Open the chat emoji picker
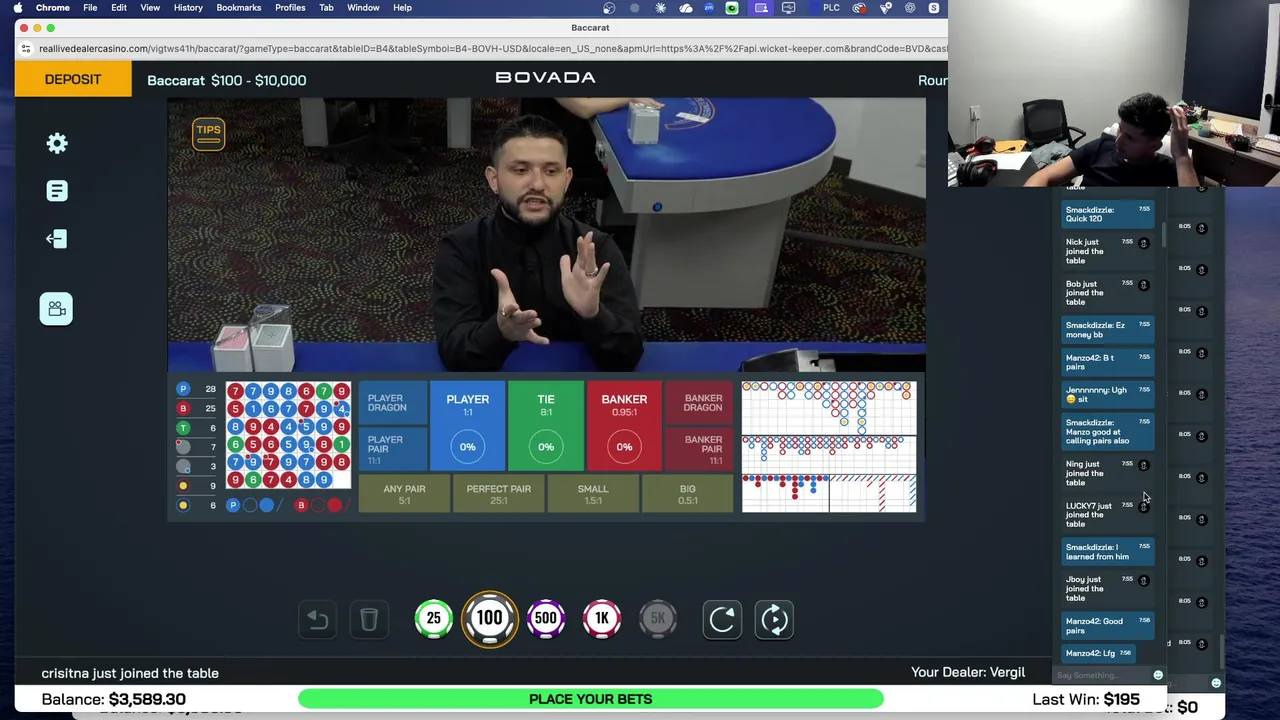The width and height of the screenshot is (1280, 720). pos(1158,675)
